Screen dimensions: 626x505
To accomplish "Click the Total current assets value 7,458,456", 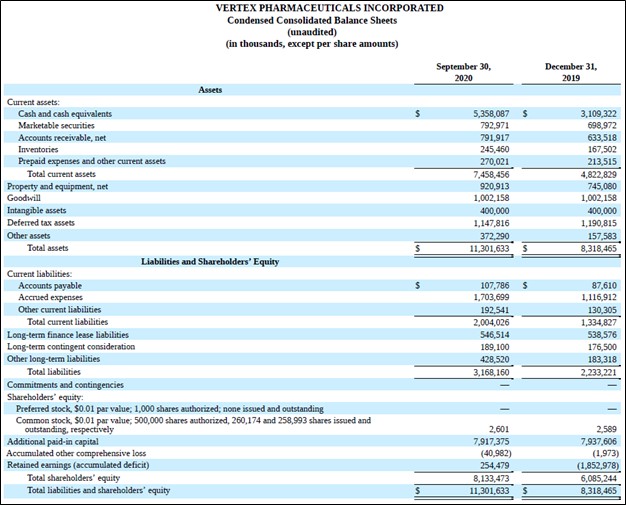I will pyautogui.click(x=490, y=173).
